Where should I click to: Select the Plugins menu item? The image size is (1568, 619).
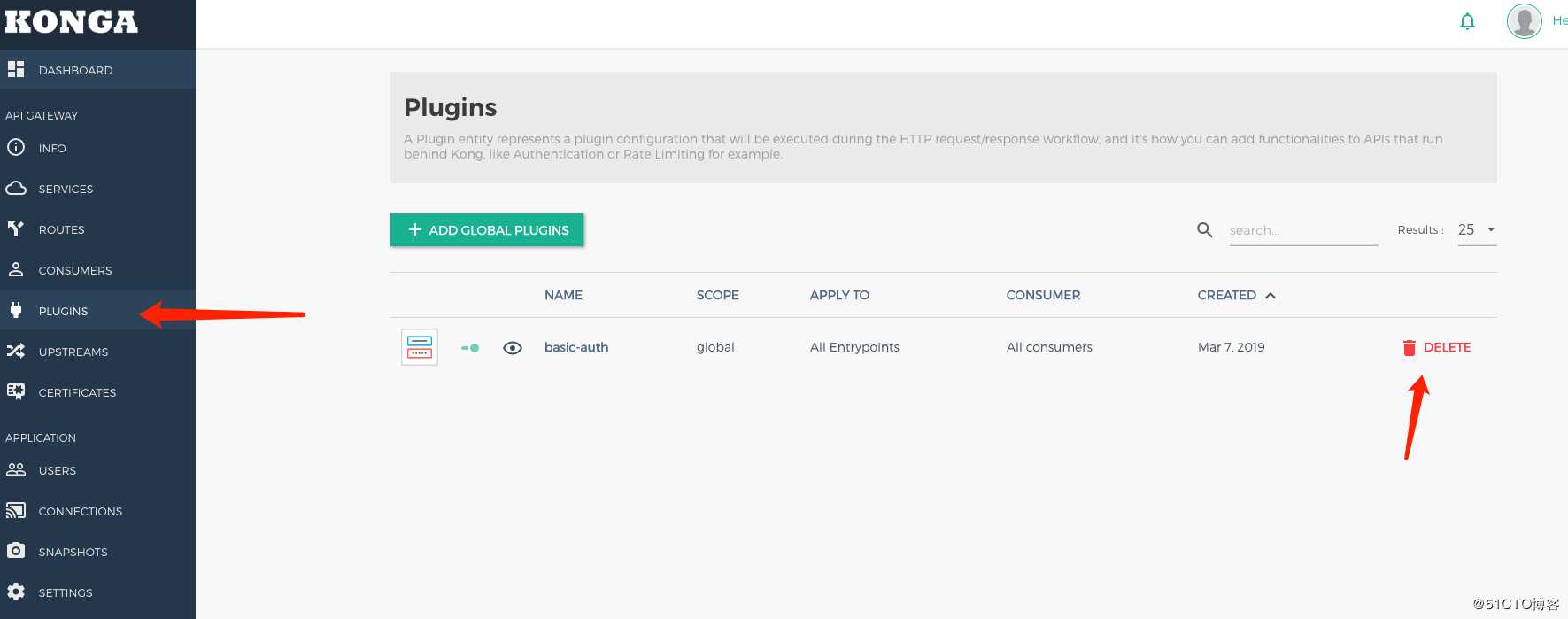[97, 311]
